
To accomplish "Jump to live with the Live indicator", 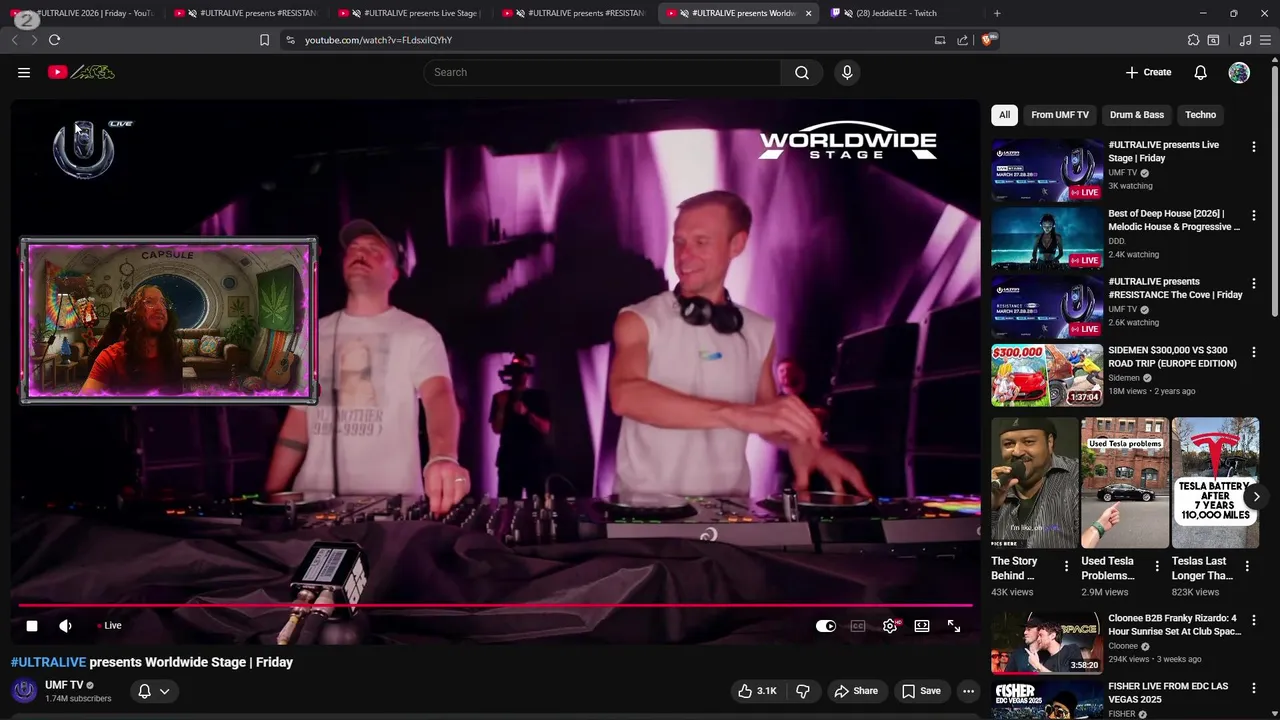I will [x=109, y=626].
